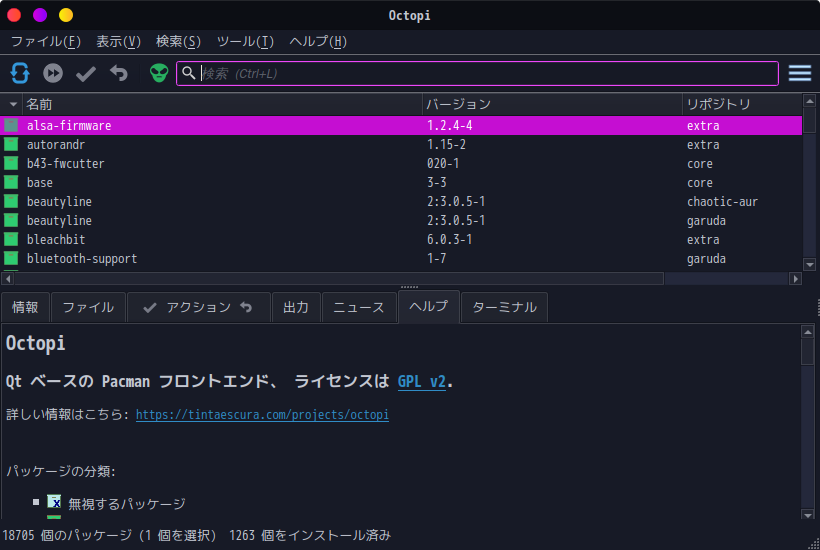Select the autorandr package row

(x=401, y=144)
